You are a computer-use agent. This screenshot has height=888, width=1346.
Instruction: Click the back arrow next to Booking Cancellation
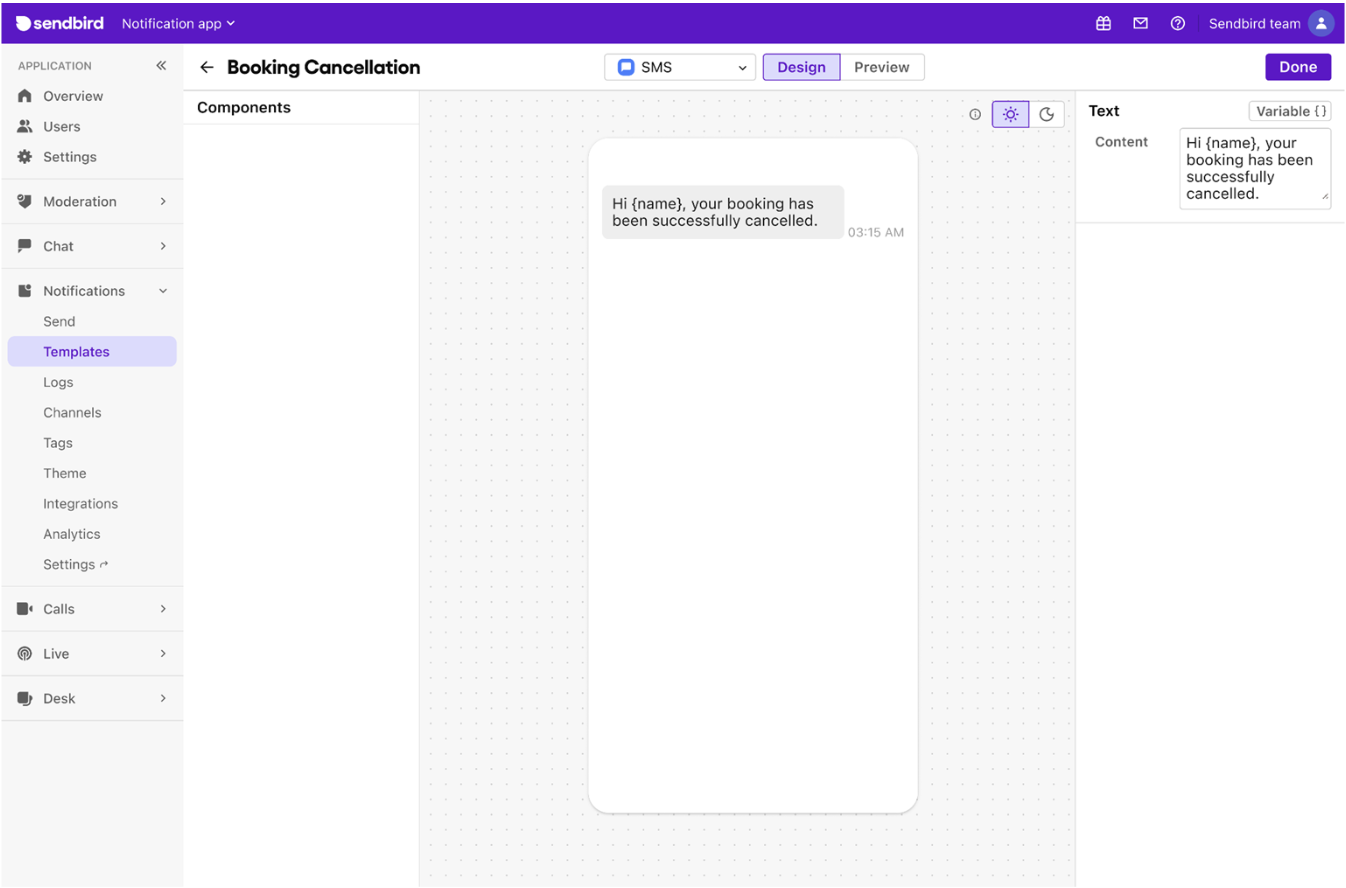[x=206, y=67]
